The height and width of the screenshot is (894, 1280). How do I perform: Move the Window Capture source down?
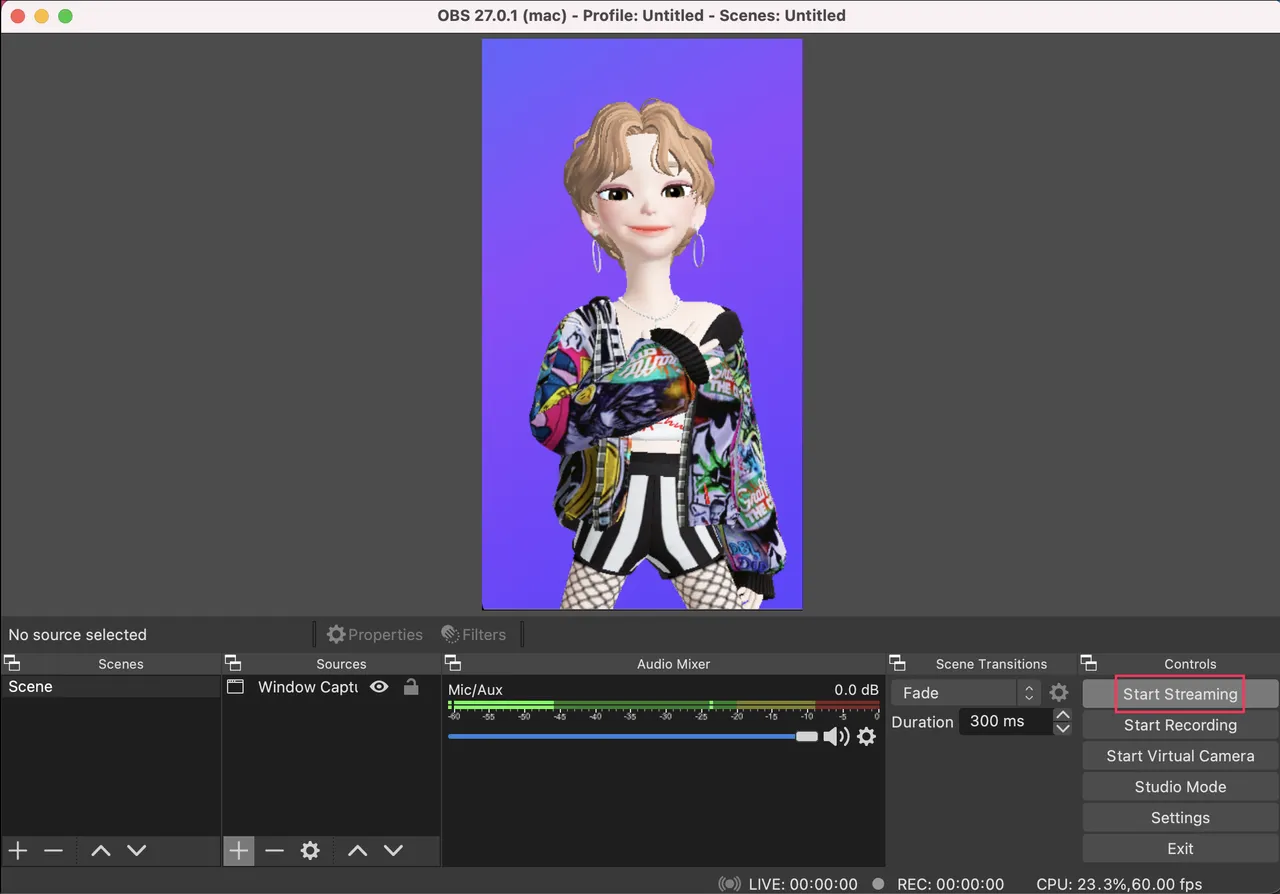click(x=393, y=850)
